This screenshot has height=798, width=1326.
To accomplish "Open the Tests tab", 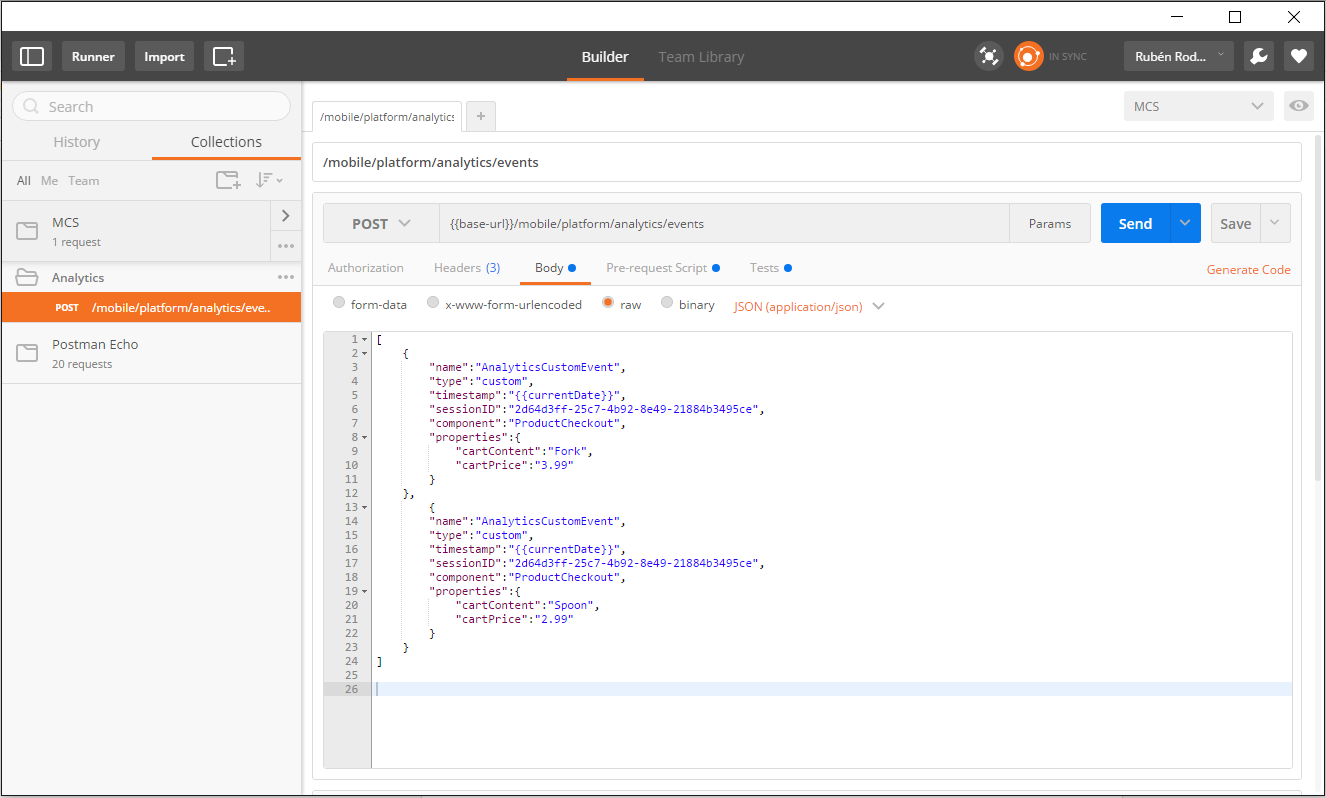I will 771,268.
